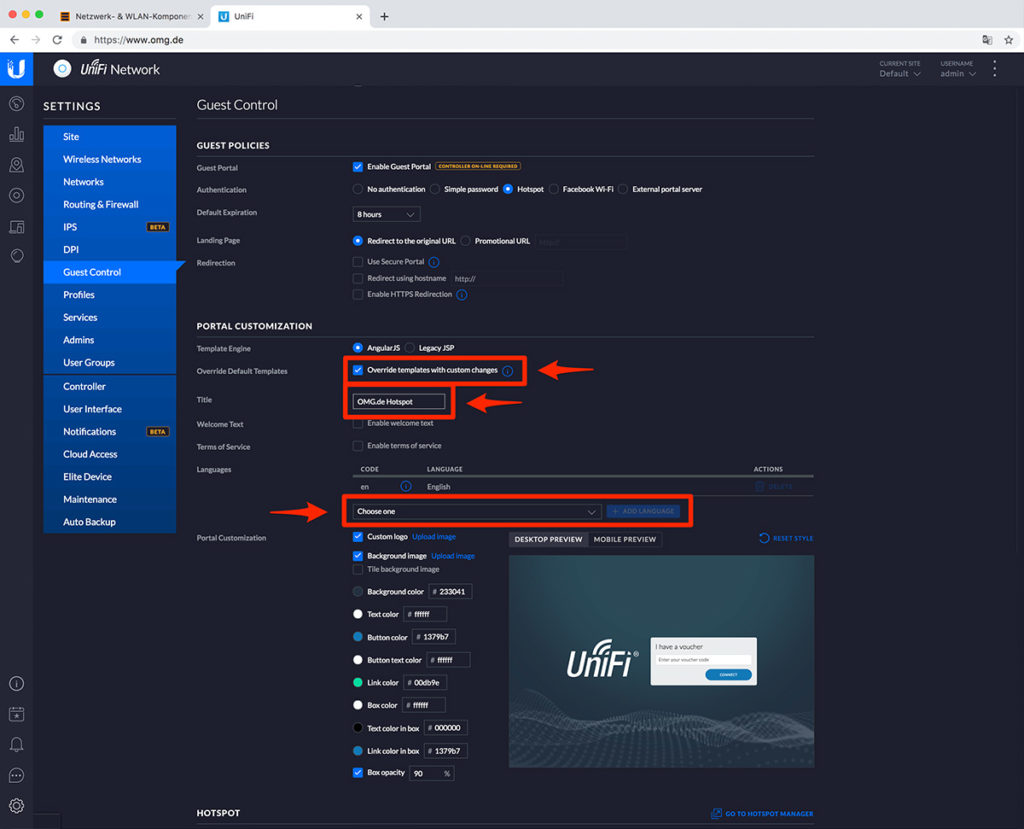This screenshot has width=1024, height=829.
Task: Open the Maintenance settings page
Action: pyautogui.click(x=90, y=499)
